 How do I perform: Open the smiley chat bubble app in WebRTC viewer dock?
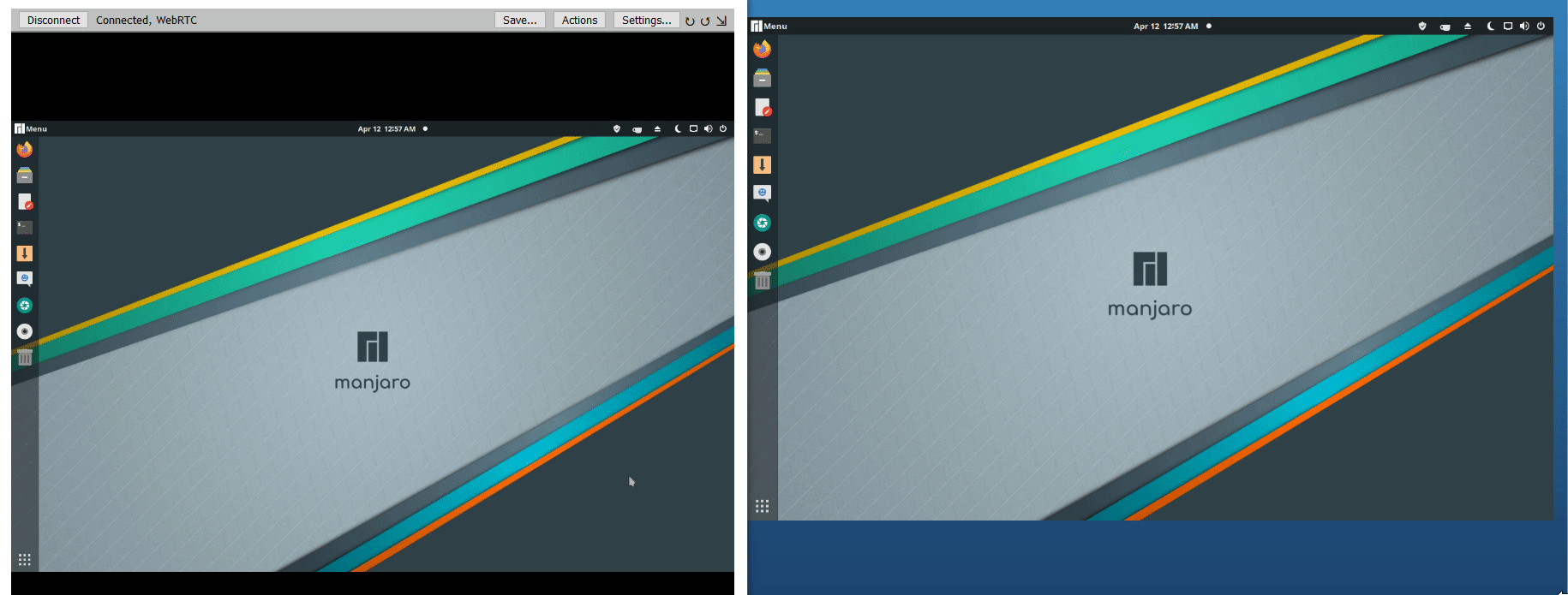click(25, 279)
